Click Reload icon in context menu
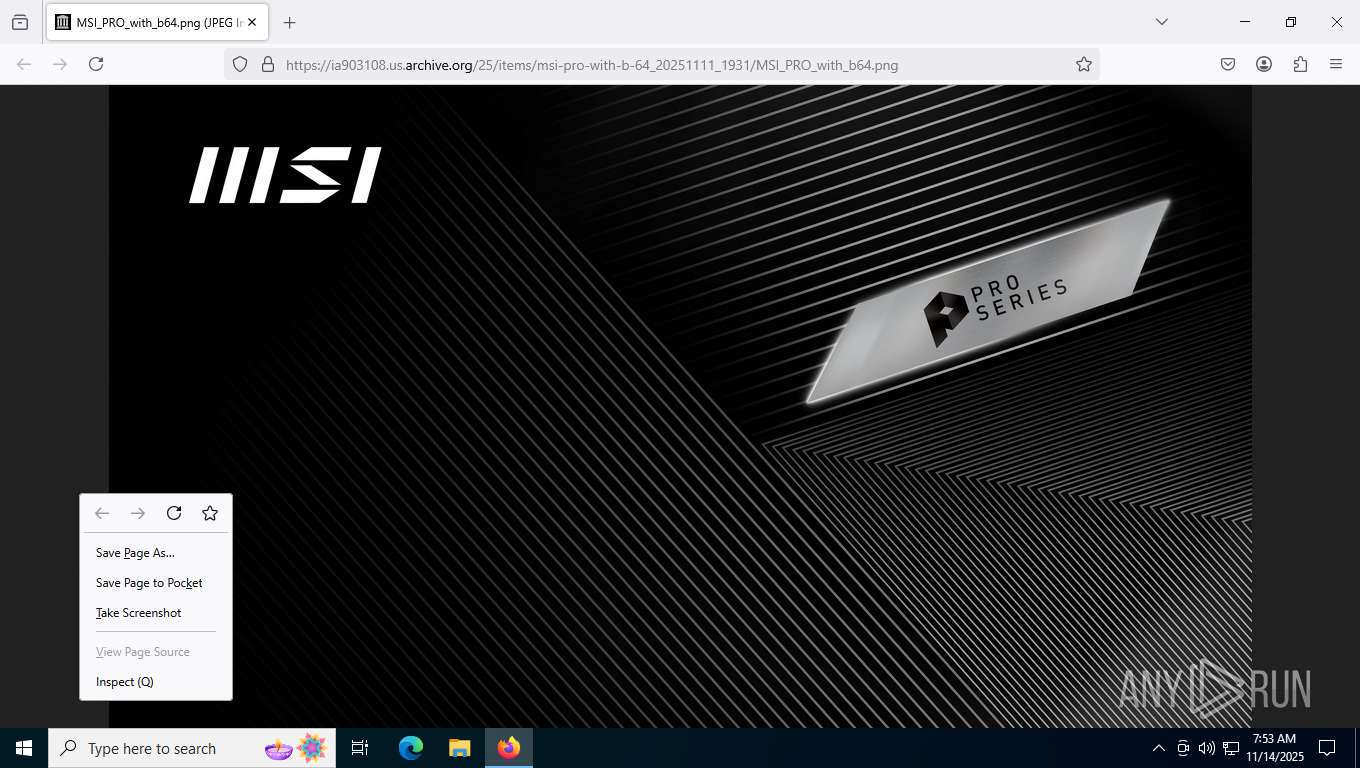 click(174, 513)
